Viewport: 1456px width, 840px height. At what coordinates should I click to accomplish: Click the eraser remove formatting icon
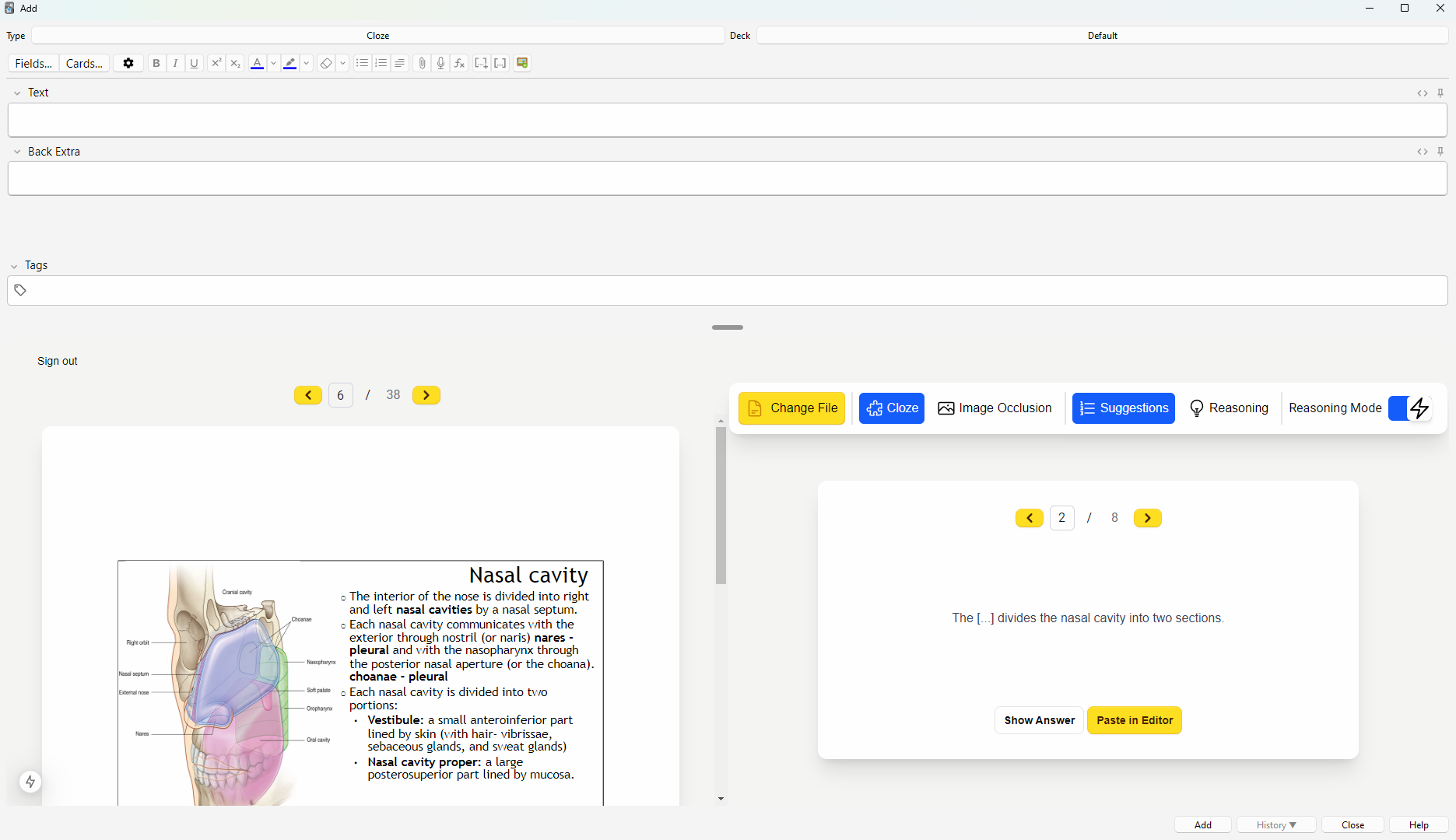click(x=326, y=64)
